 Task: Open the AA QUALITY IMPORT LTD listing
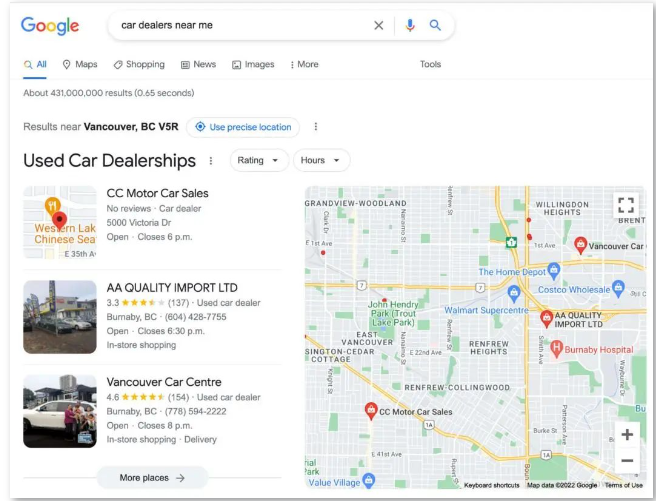click(172, 288)
